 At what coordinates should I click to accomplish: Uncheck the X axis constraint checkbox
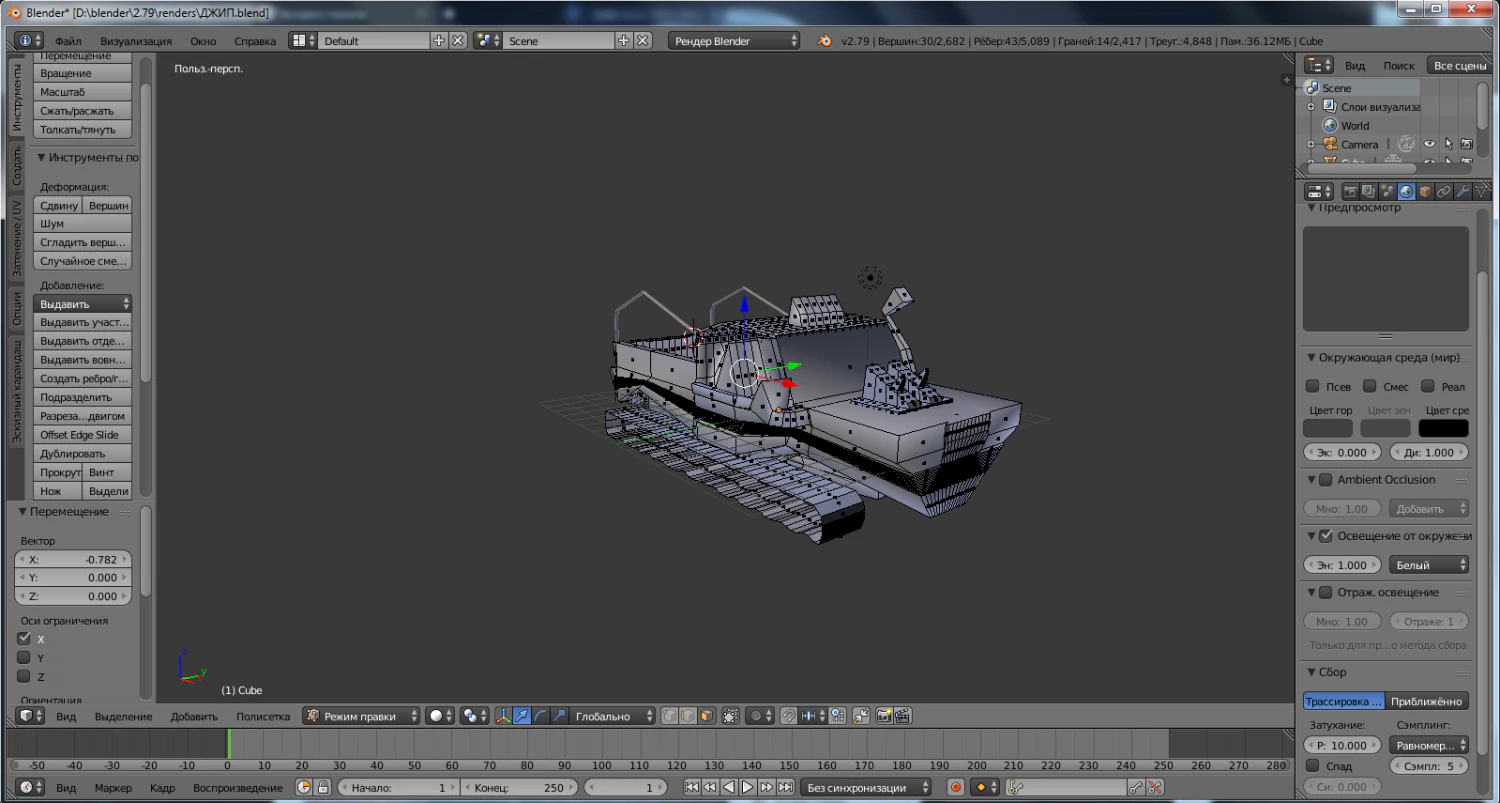pyautogui.click(x=24, y=639)
